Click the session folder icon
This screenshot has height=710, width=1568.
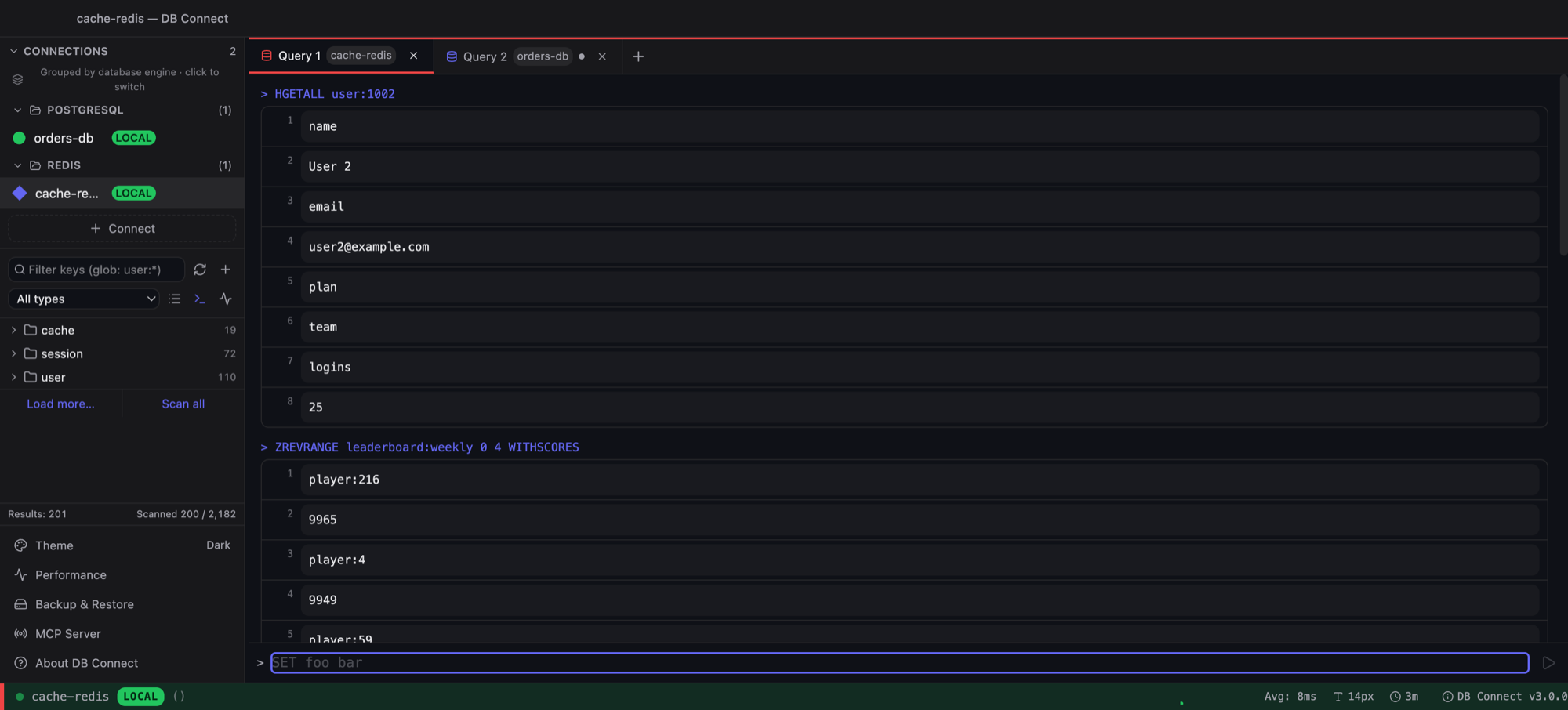tap(31, 353)
